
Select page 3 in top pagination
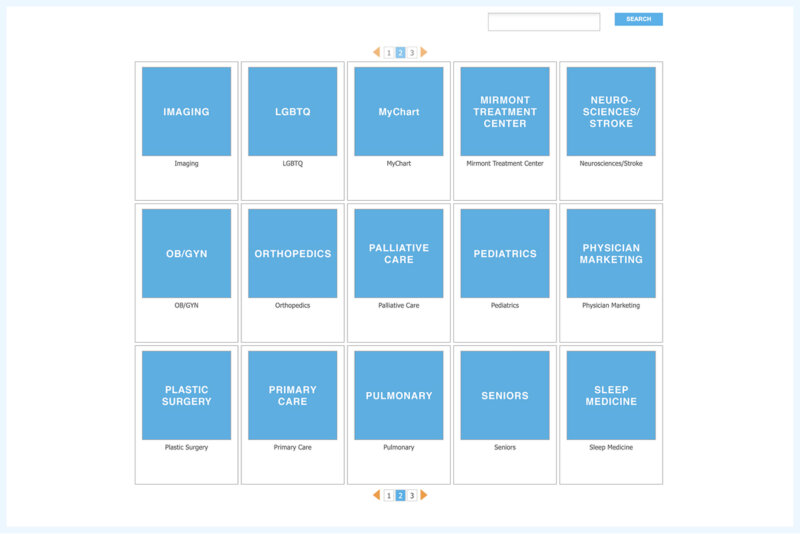(x=412, y=53)
